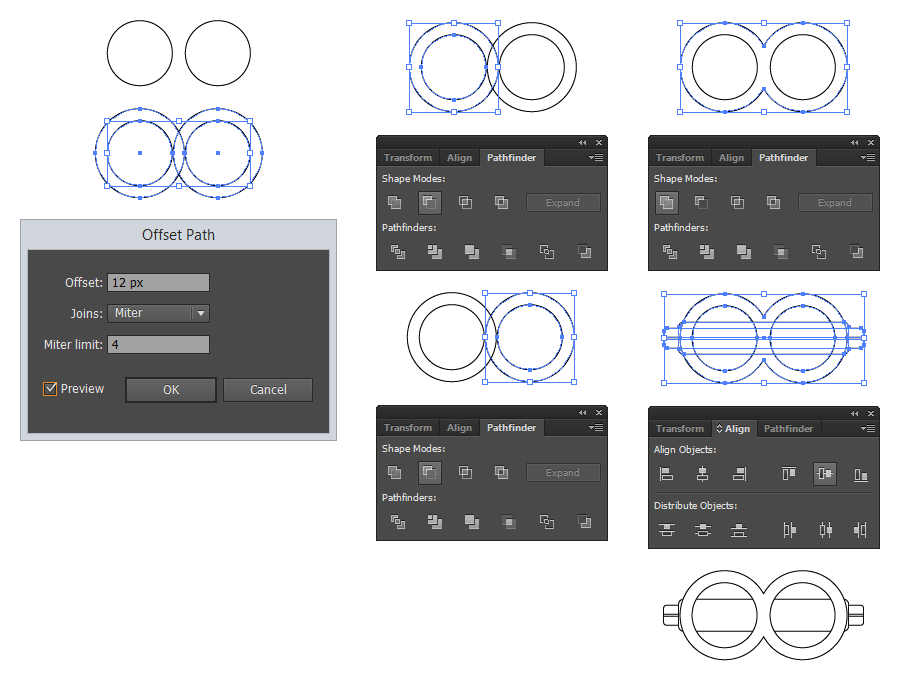Select the finished goggles shape
Viewport: 900px width, 681px height.
[763, 614]
